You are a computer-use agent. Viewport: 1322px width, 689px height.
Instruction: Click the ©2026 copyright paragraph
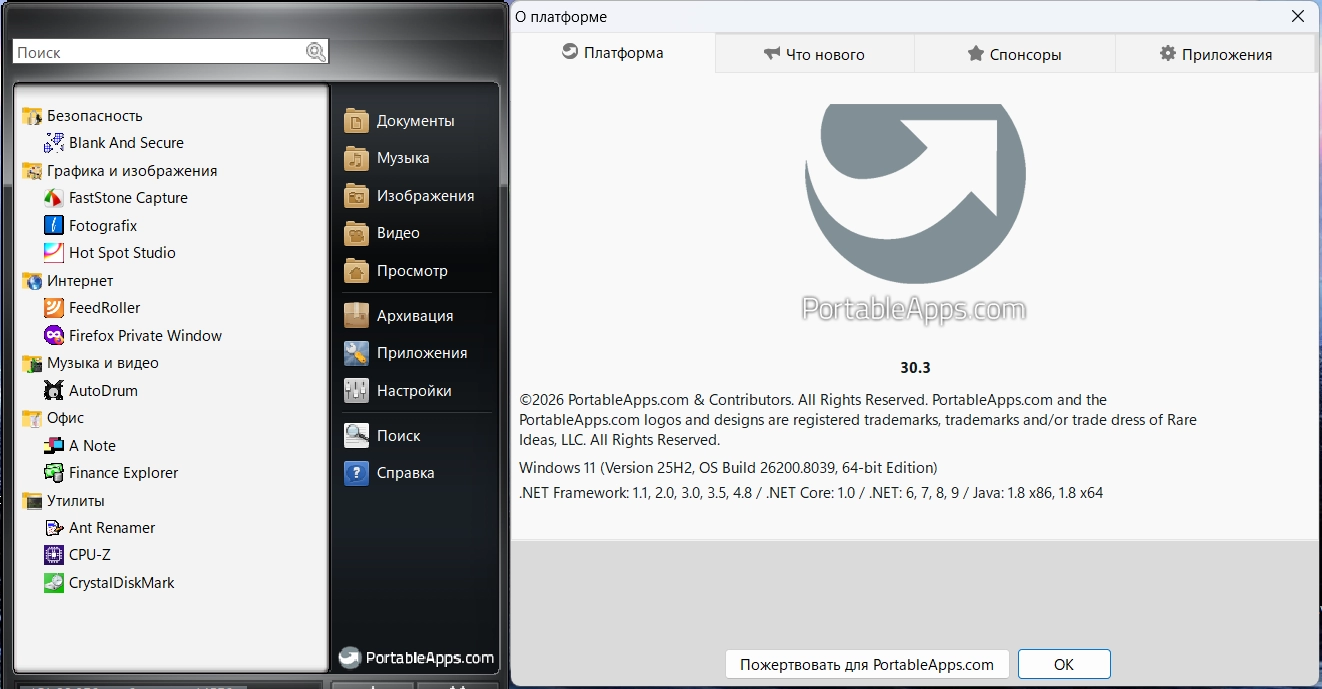pos(858,420)
